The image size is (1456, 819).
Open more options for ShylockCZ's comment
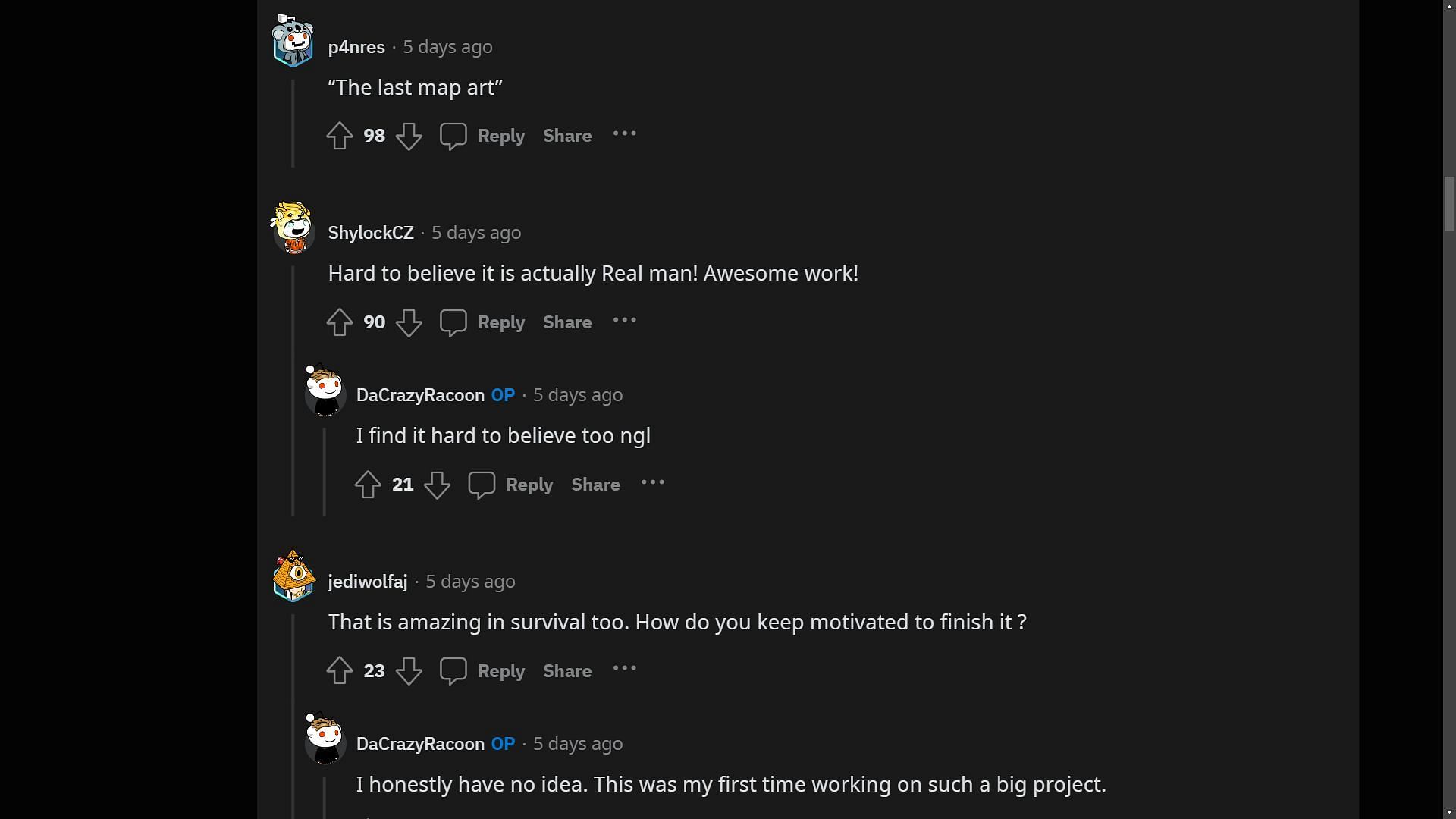click(624, 321)
